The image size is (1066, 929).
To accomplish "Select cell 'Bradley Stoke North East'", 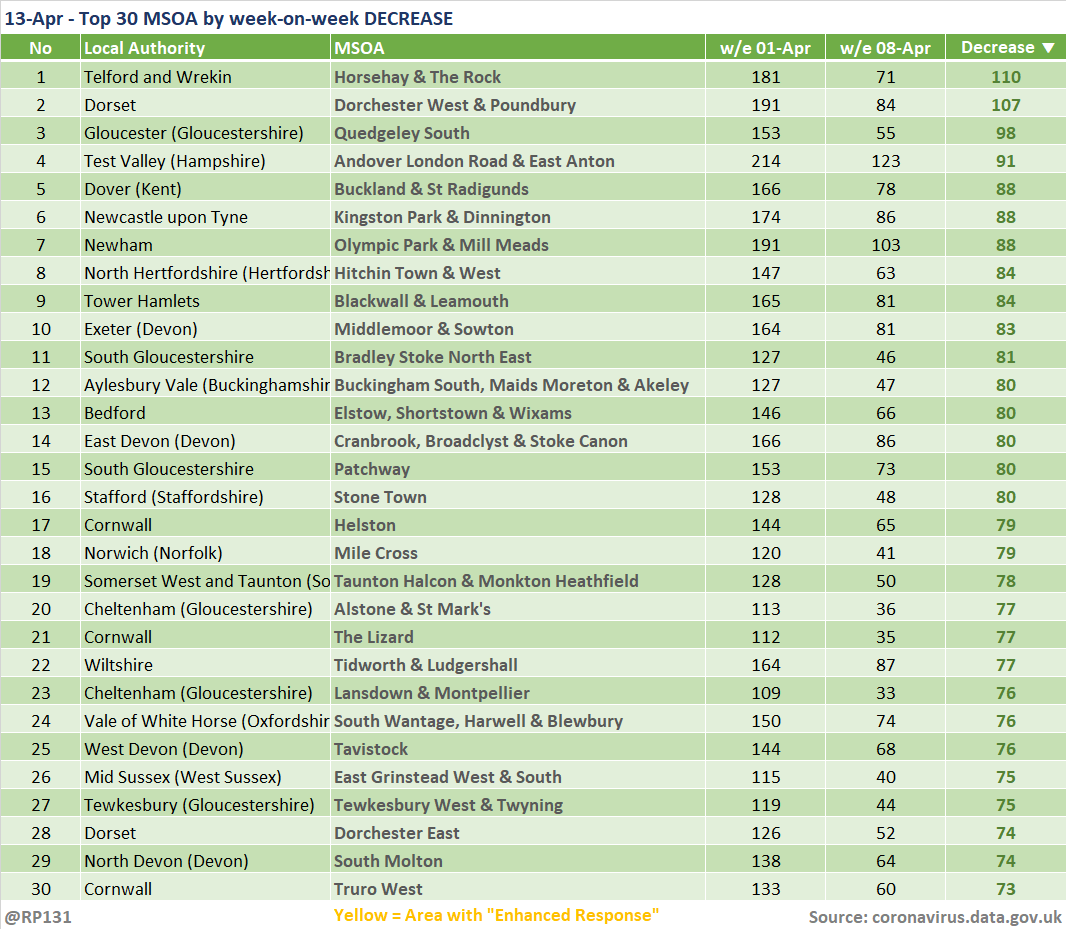I will (x=517, y=356).
